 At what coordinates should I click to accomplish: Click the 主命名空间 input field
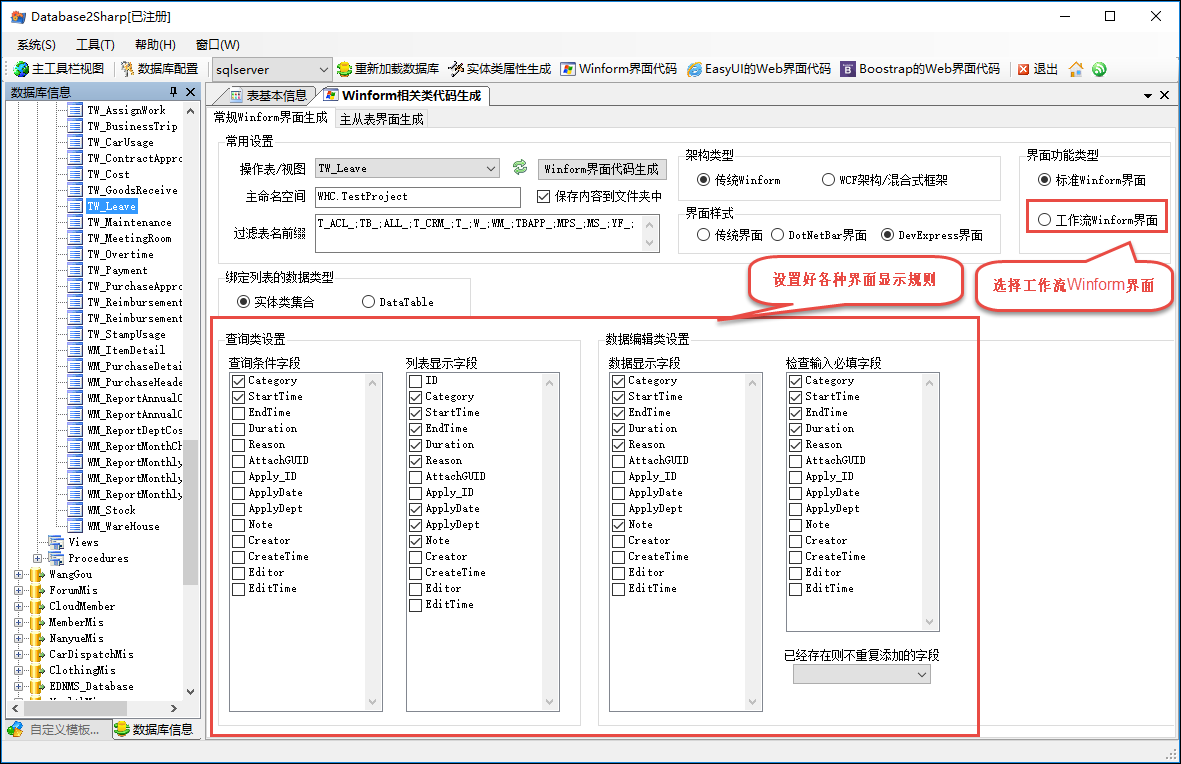click(x=417, y=197)
